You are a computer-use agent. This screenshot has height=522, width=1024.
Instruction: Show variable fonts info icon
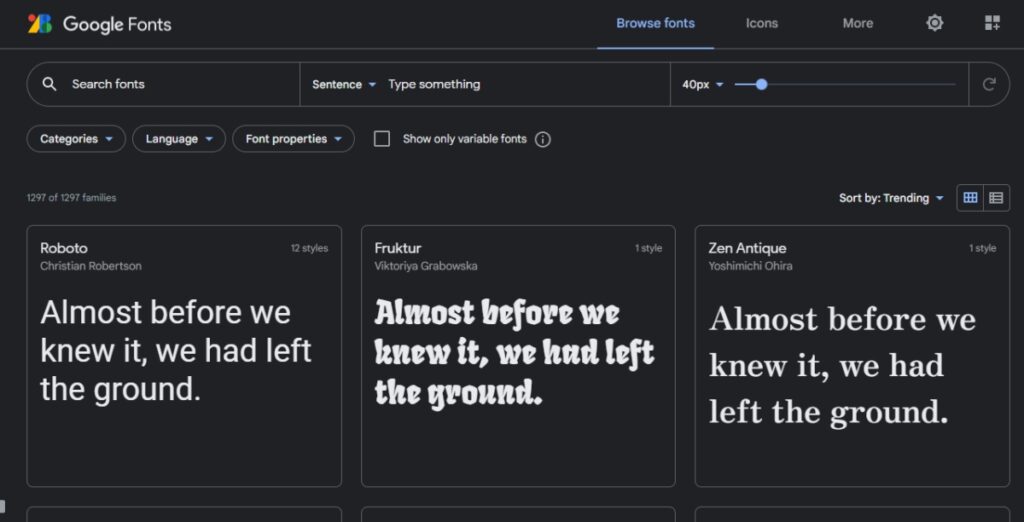point(543,139)
